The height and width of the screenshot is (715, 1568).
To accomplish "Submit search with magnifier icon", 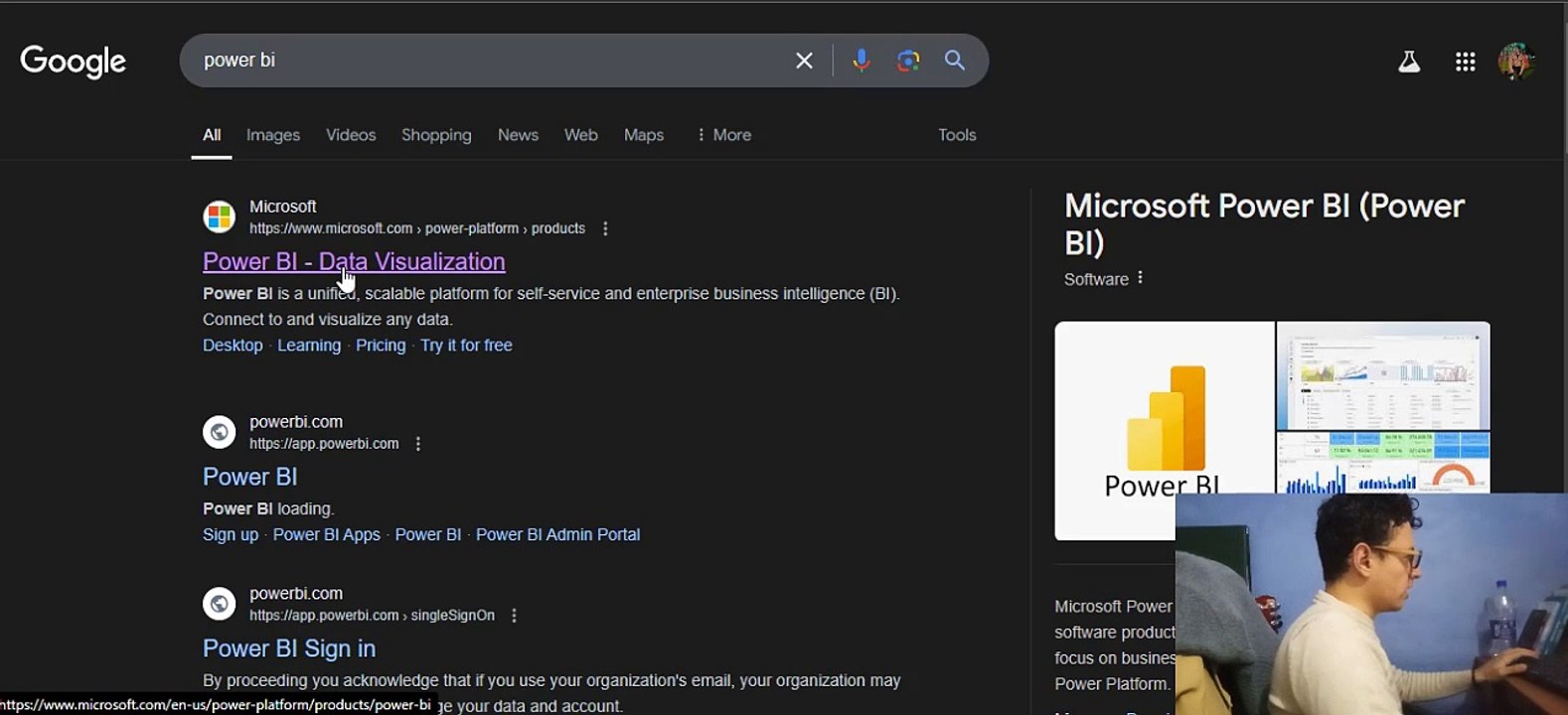I will point(955,61).
